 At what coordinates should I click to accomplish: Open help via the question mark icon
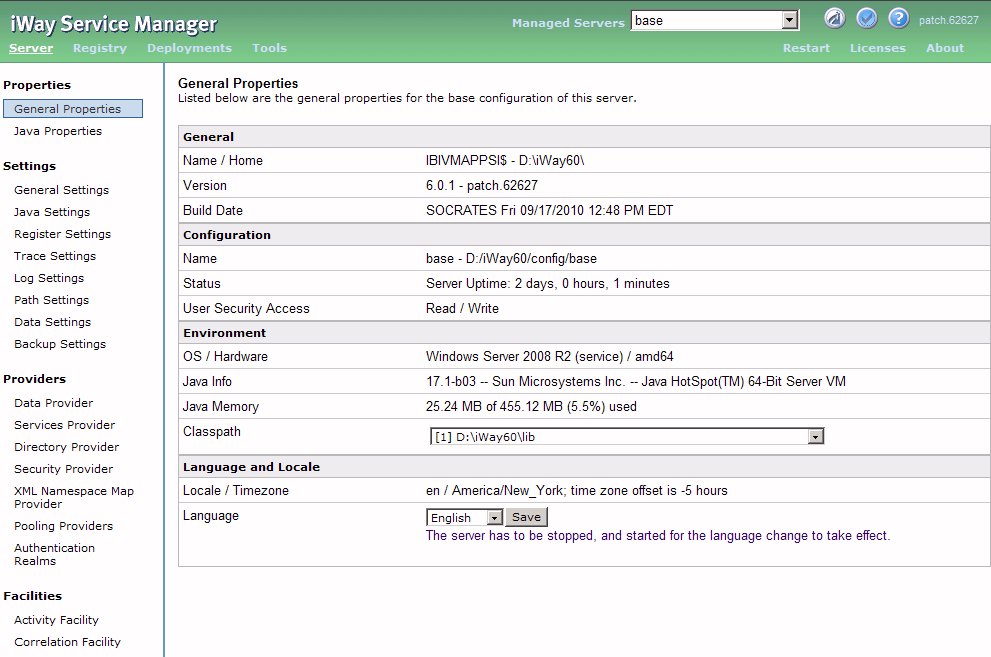898,18
